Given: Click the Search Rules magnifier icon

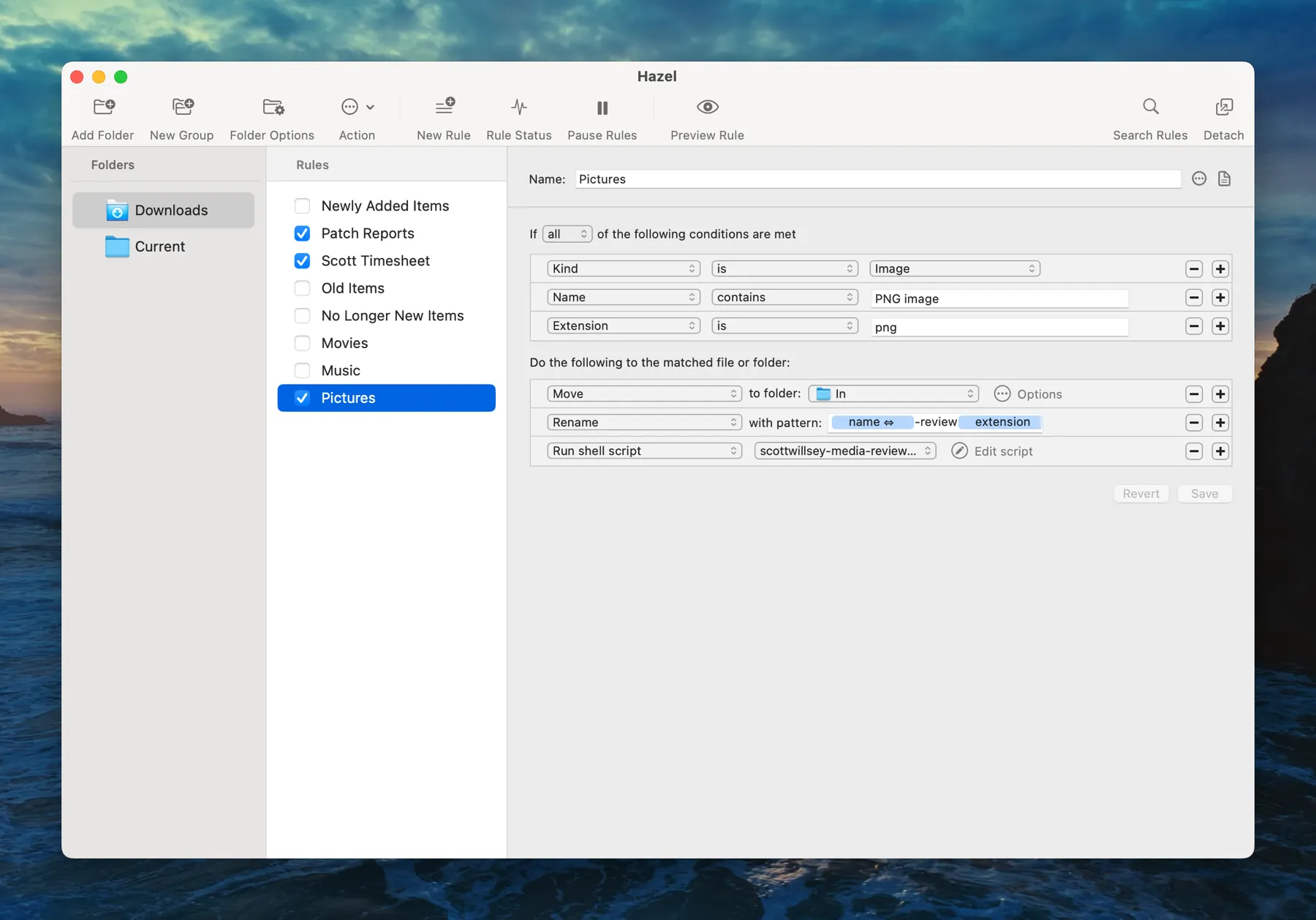Looking at the screenshot, I should [x=1149, y=107].
